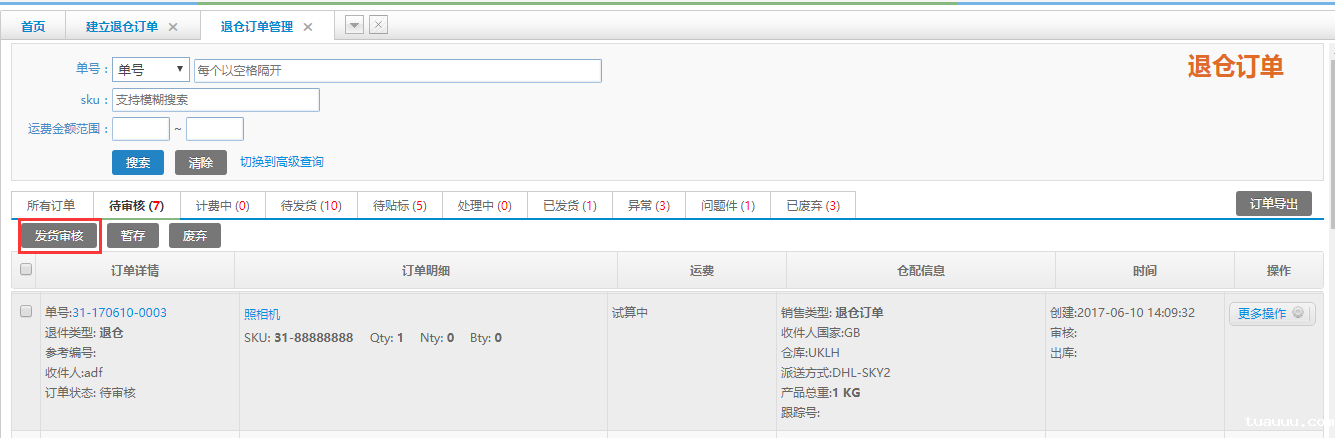Click the 订单明细 column header
Screen dimensions: 1335x438
coord(426,270)
